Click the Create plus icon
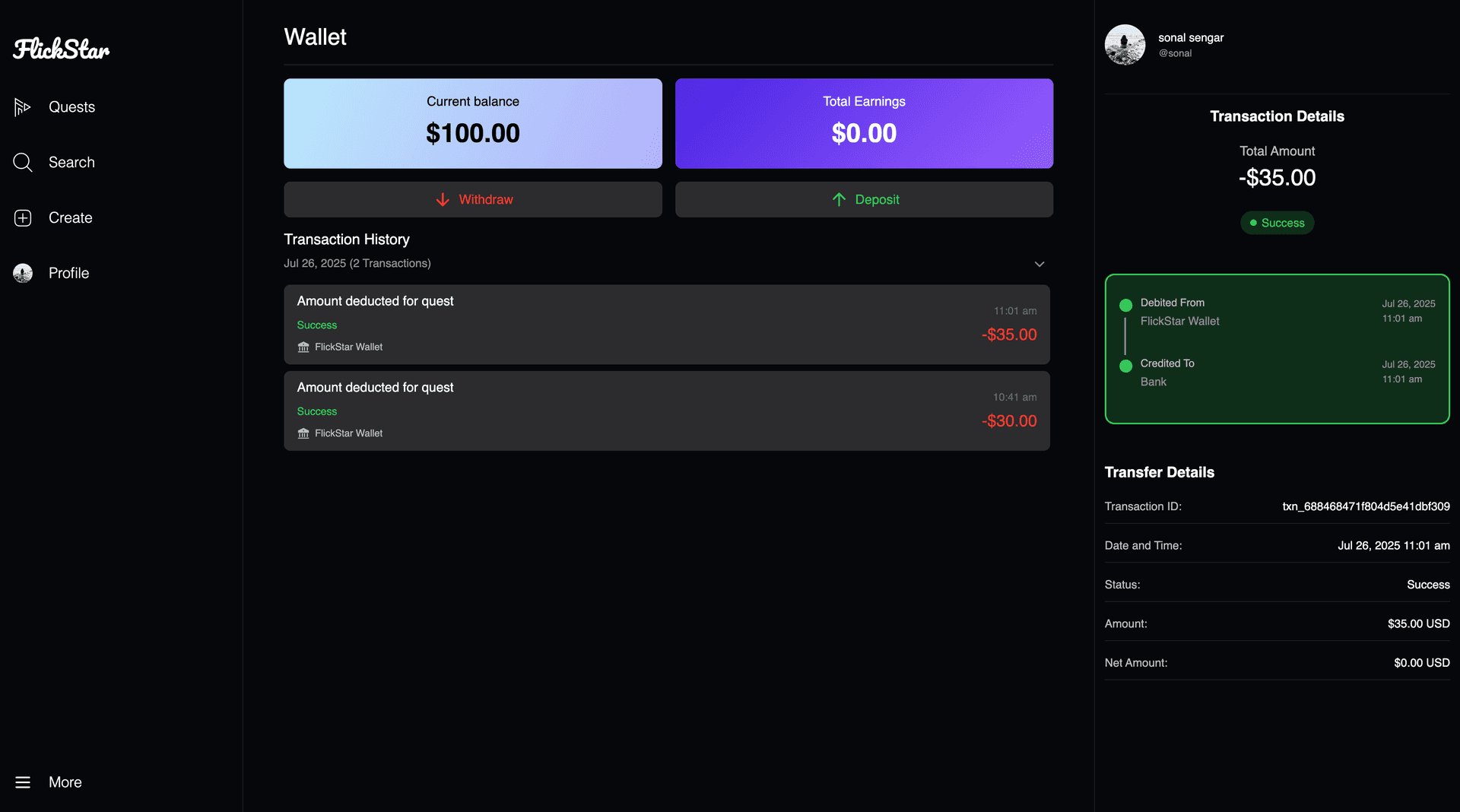The width and height of the screenshot is (1460, 812). tap(23, 218)
